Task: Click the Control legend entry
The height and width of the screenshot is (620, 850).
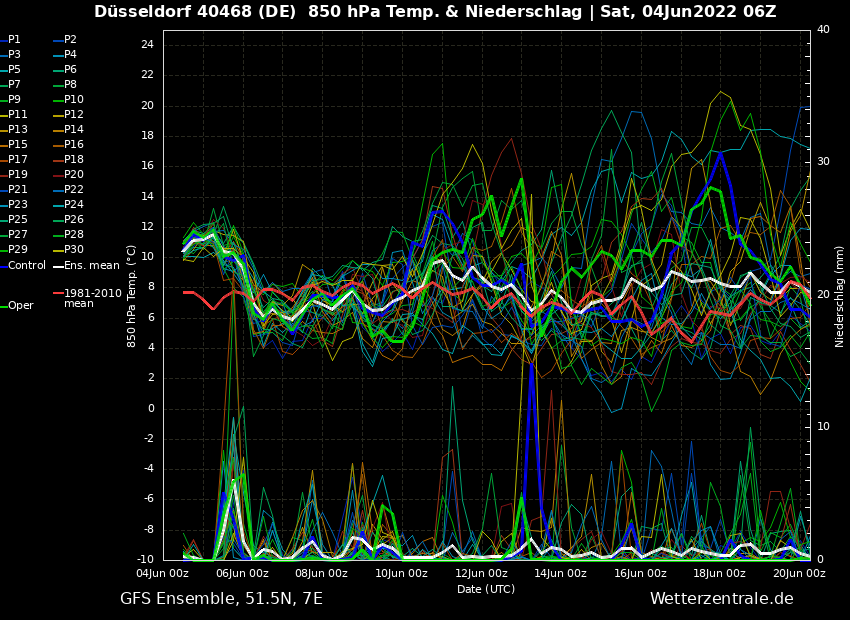Action: pyautogui.click(x=27, y=265)
